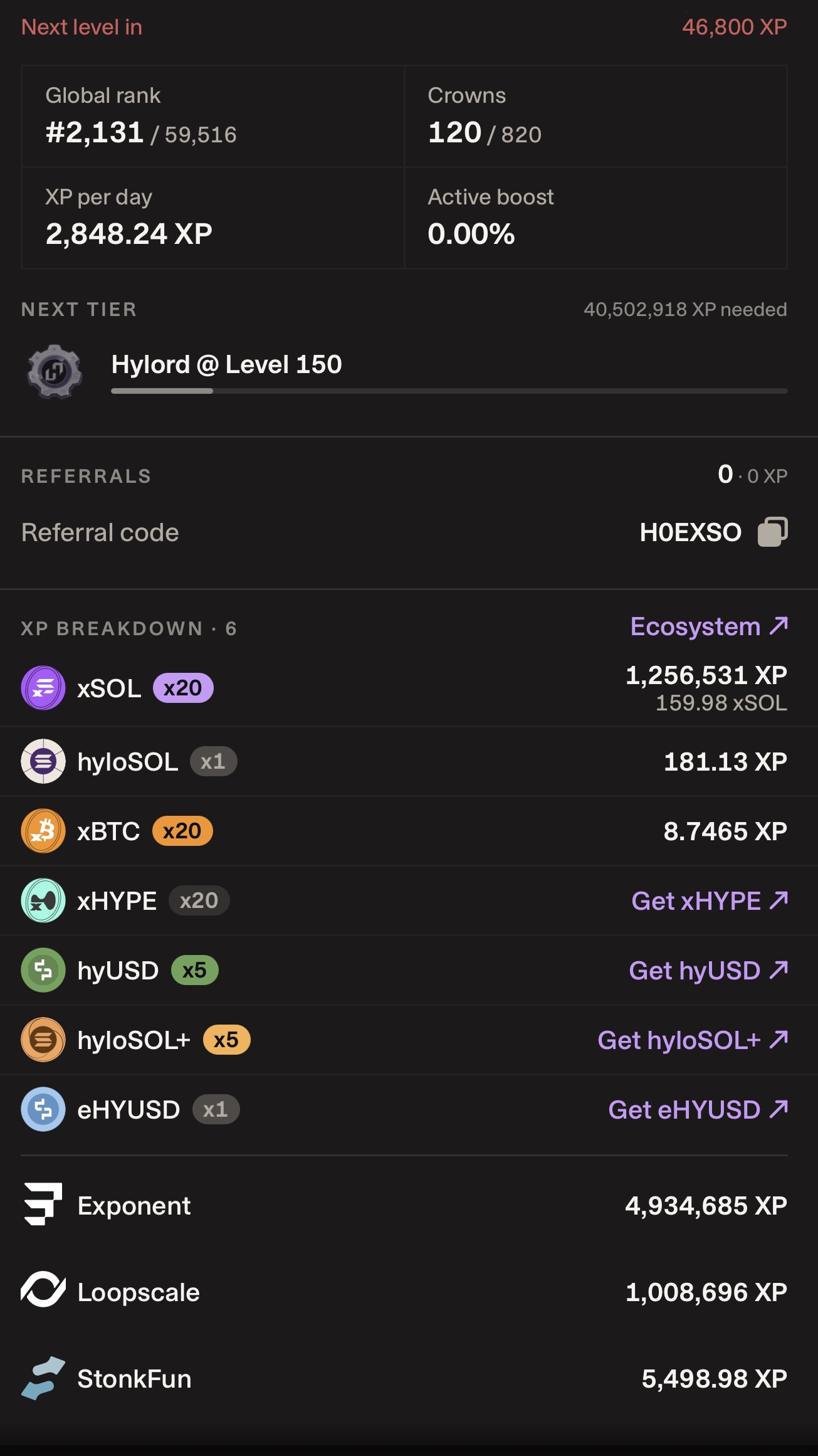The height and width of the screenshot is (1456, 818).
Task: Click the StonkFun logo icon
Action: pos(43,1378)
